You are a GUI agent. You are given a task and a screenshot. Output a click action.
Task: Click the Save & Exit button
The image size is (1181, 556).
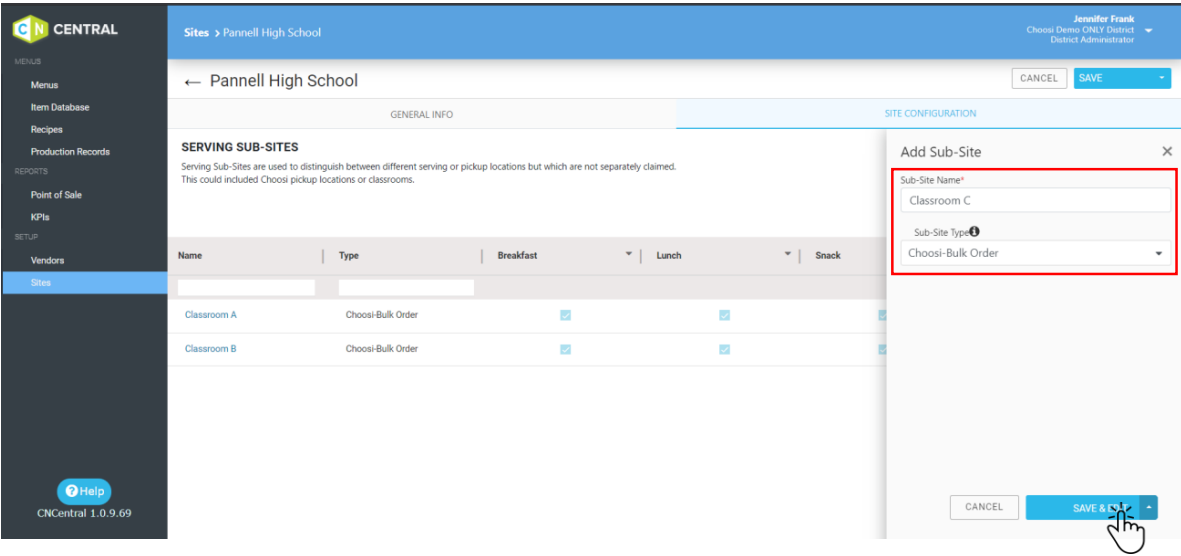pos(1083,508)
